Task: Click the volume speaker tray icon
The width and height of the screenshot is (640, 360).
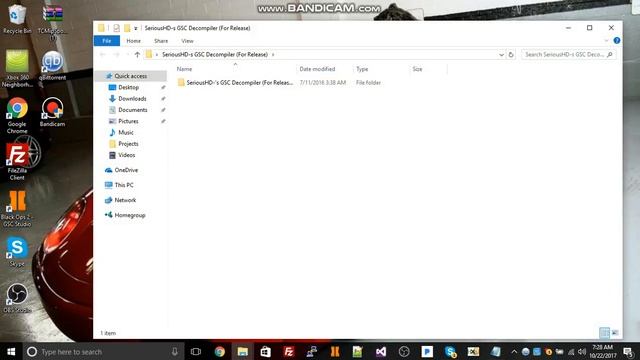Action: coord(582,351)
